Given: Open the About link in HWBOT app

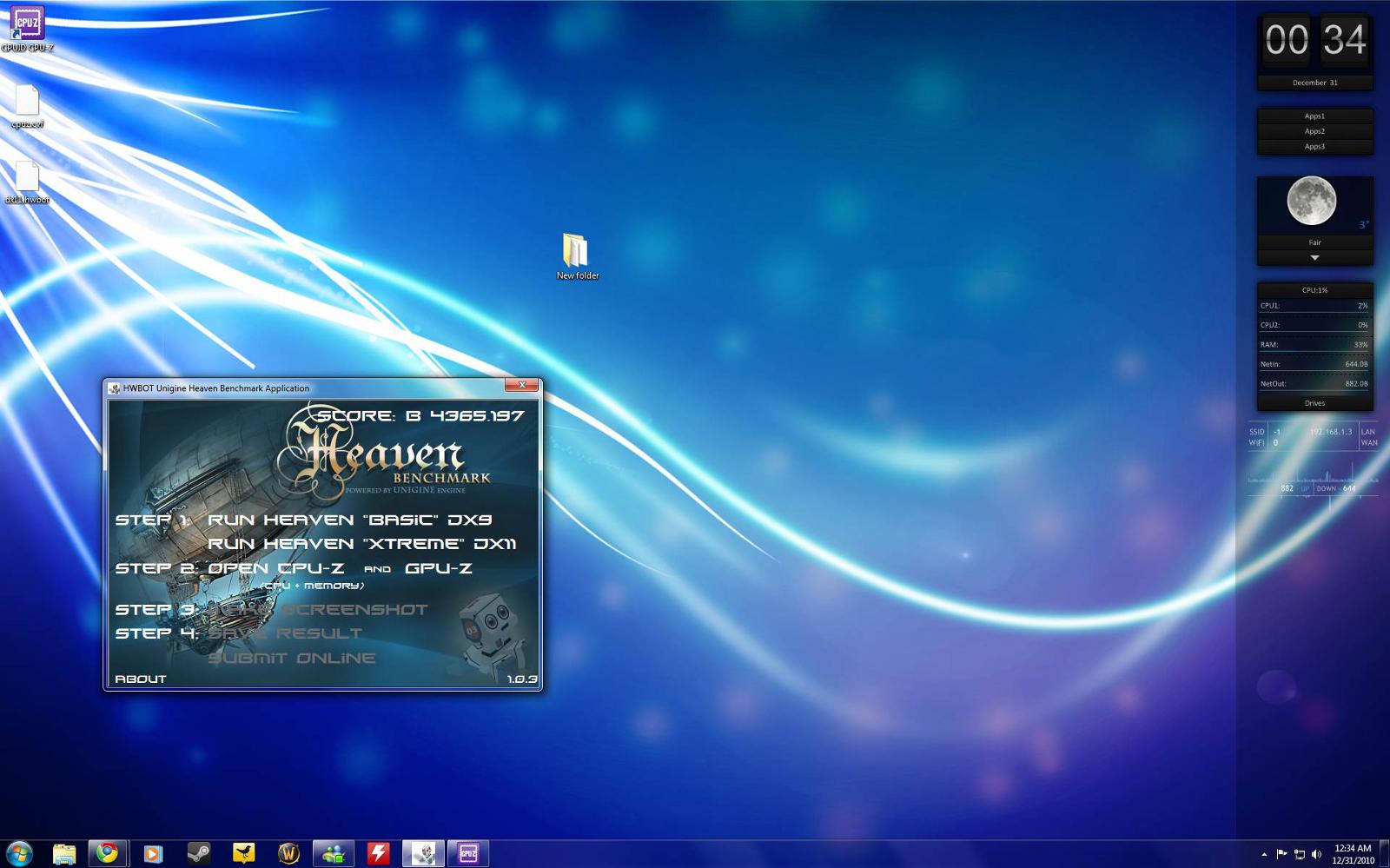Looking at the screenshot, I should tap(141, 679).
